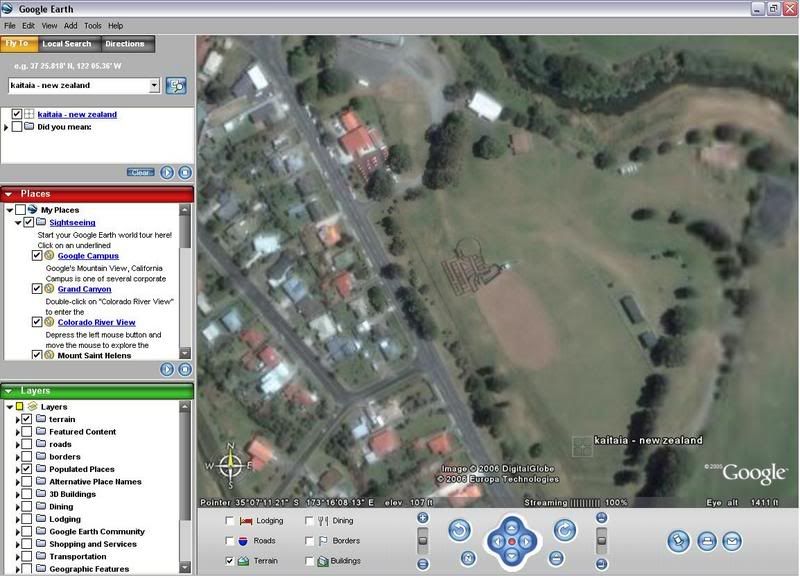Click the play tour button in search panel

(x=167, y=172)
